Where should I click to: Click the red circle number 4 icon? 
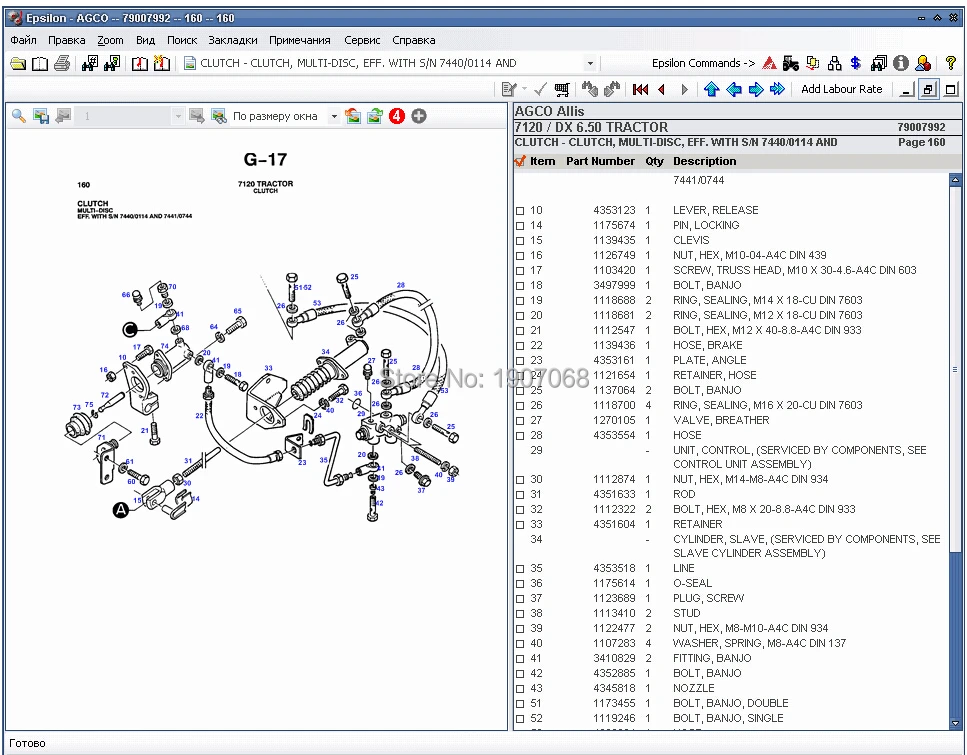pos(396,116)
